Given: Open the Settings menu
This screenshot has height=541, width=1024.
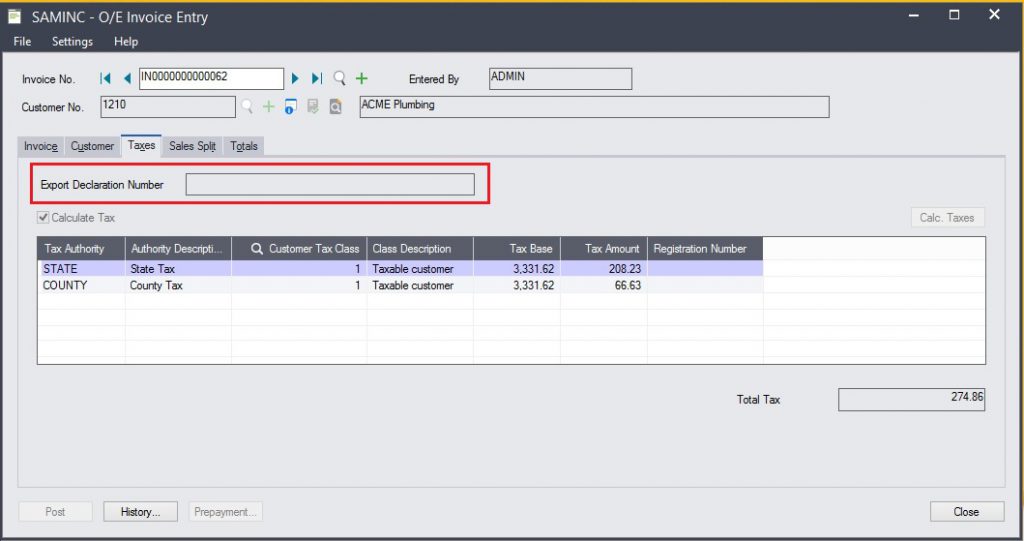Looking at the screenshot, I should pyautogui.click(x=72, y=42).
